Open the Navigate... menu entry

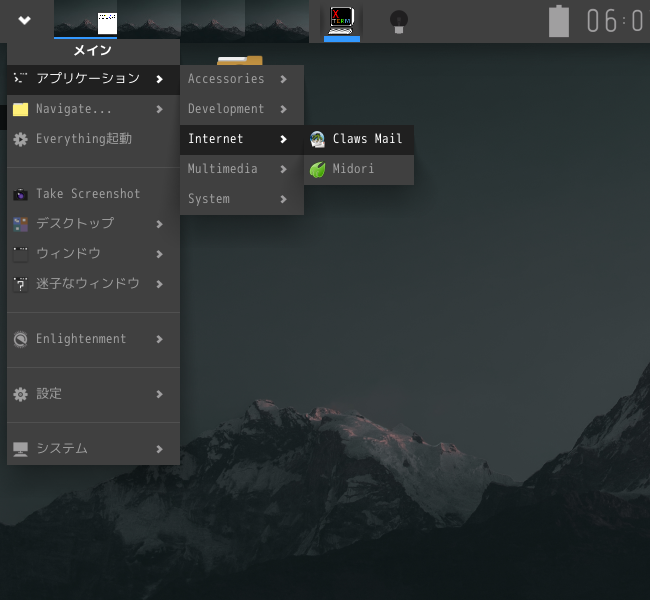tap(93, 109)
